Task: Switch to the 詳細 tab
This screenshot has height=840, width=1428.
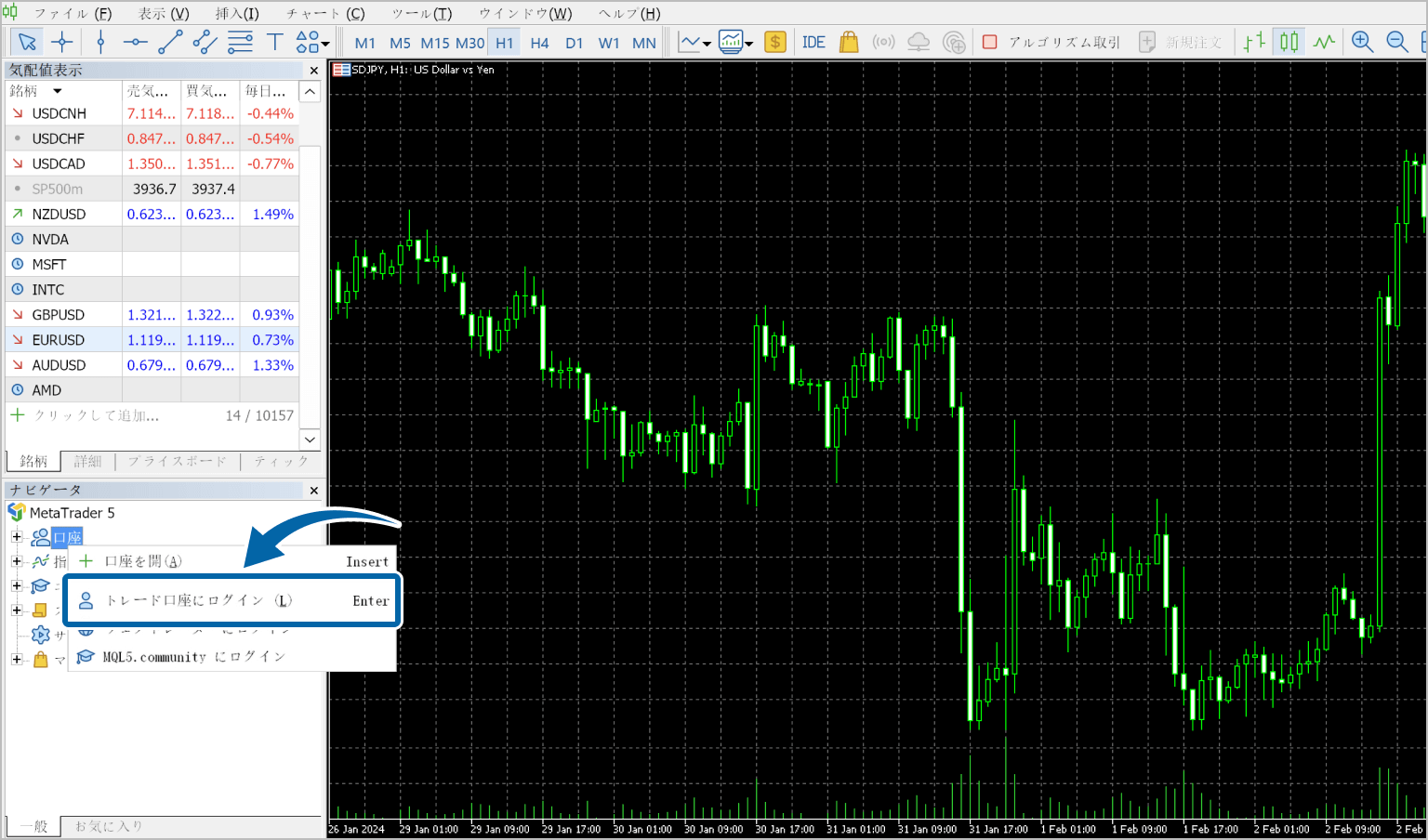Action: pos(88,461)
